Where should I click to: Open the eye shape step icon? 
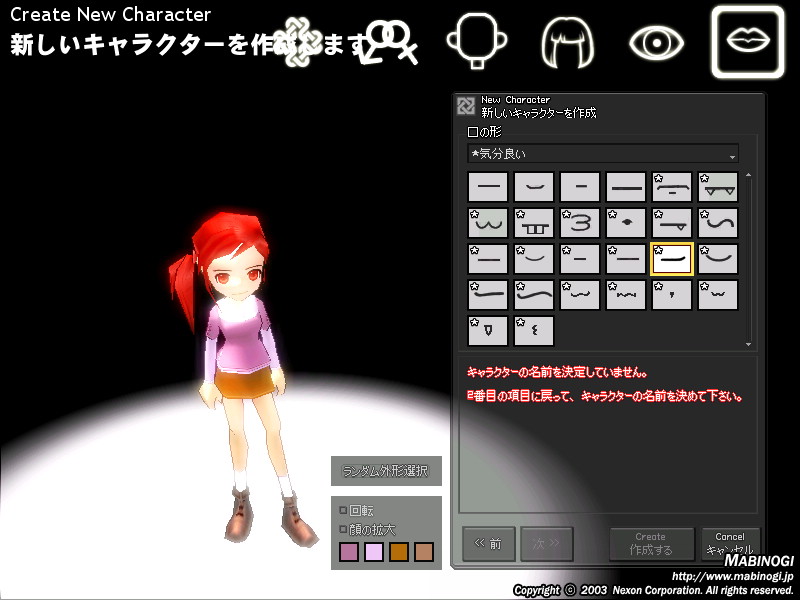(656, 43)
